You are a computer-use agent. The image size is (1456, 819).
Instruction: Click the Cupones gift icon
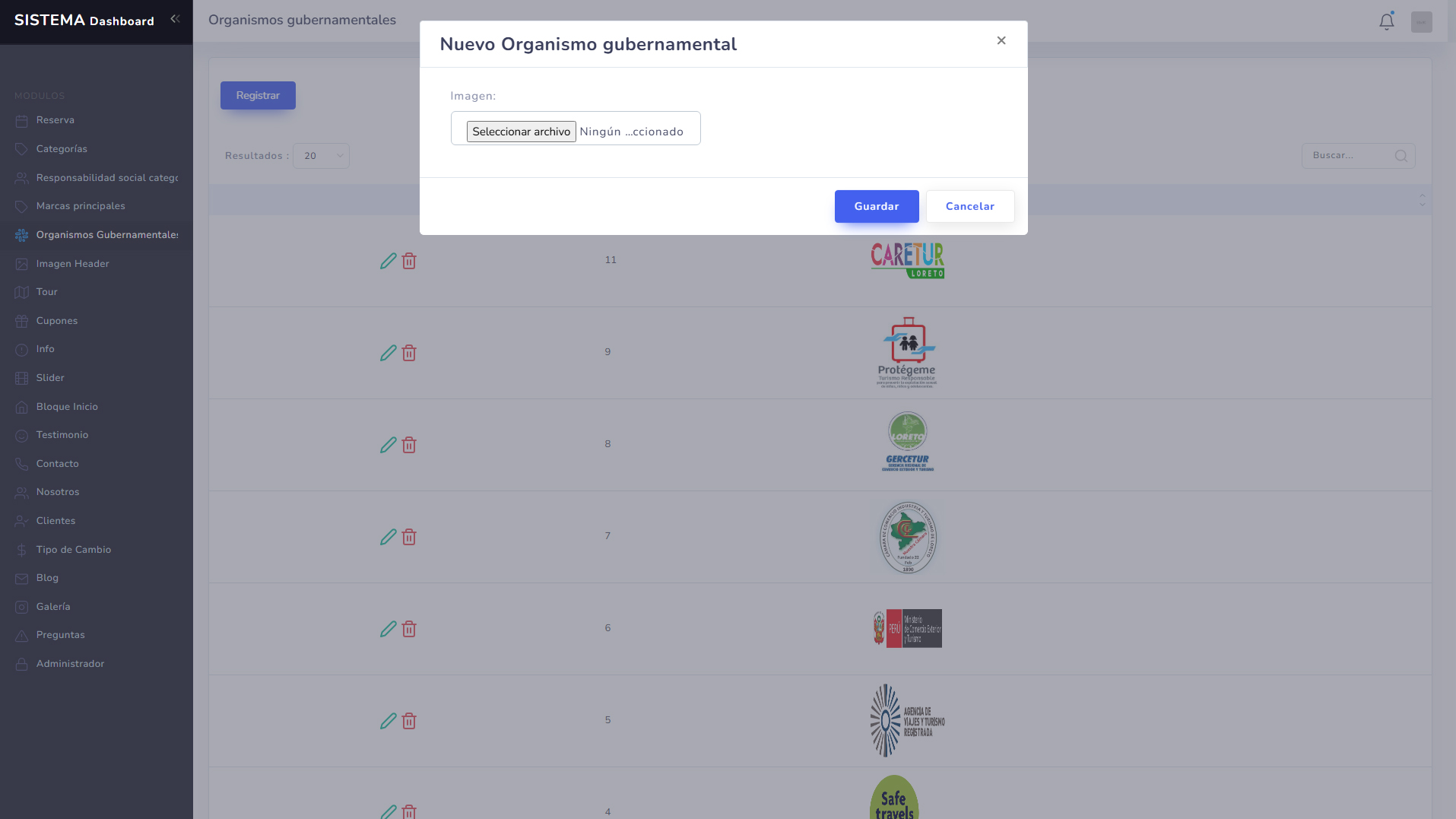pyautogui.click(x=21, y=321)
